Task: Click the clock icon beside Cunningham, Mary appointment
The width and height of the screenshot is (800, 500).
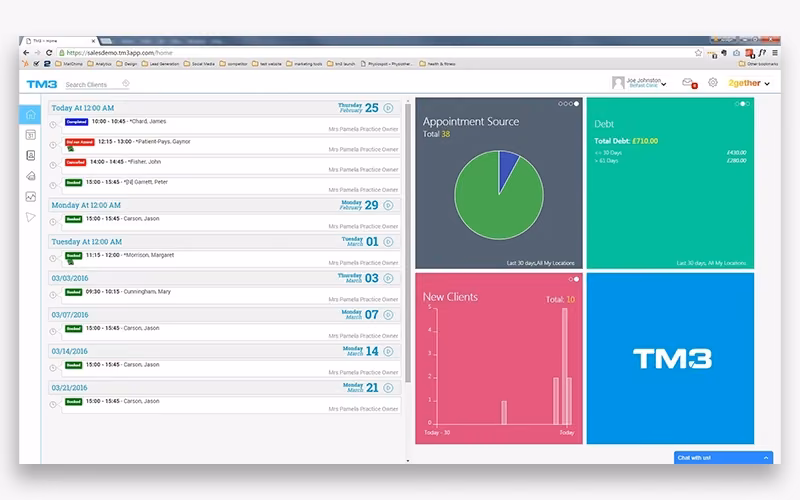Action: coord(53,295)
